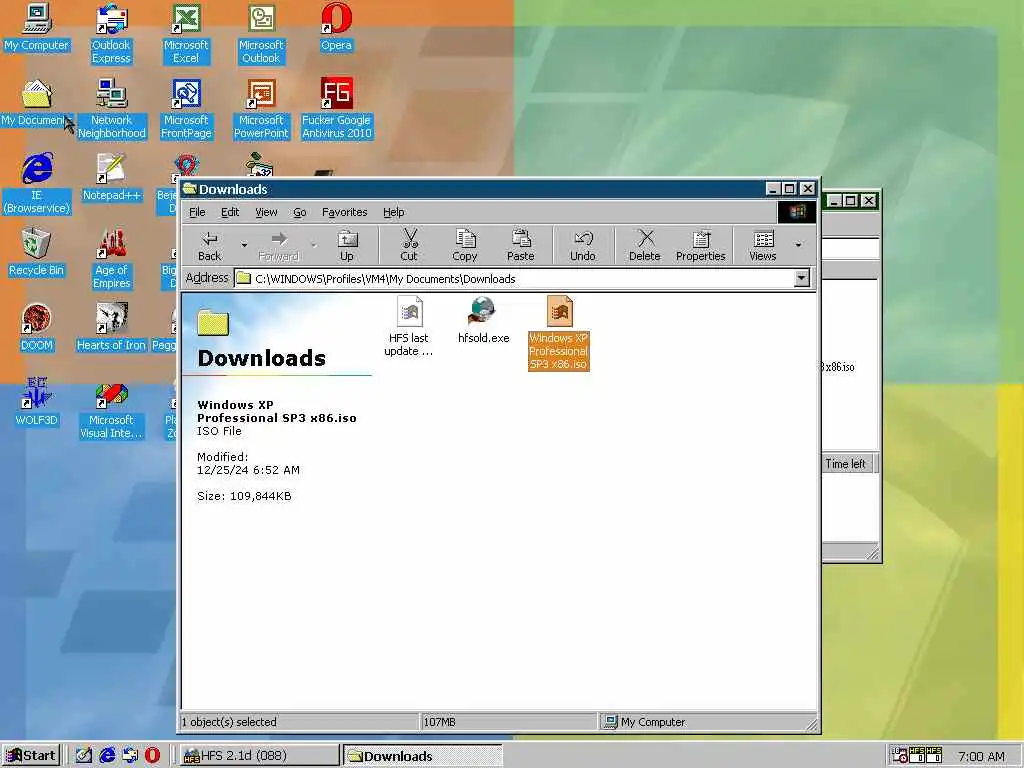Launch Internet Explorer from quick launch
The image size is (1024, 768).
107,756
